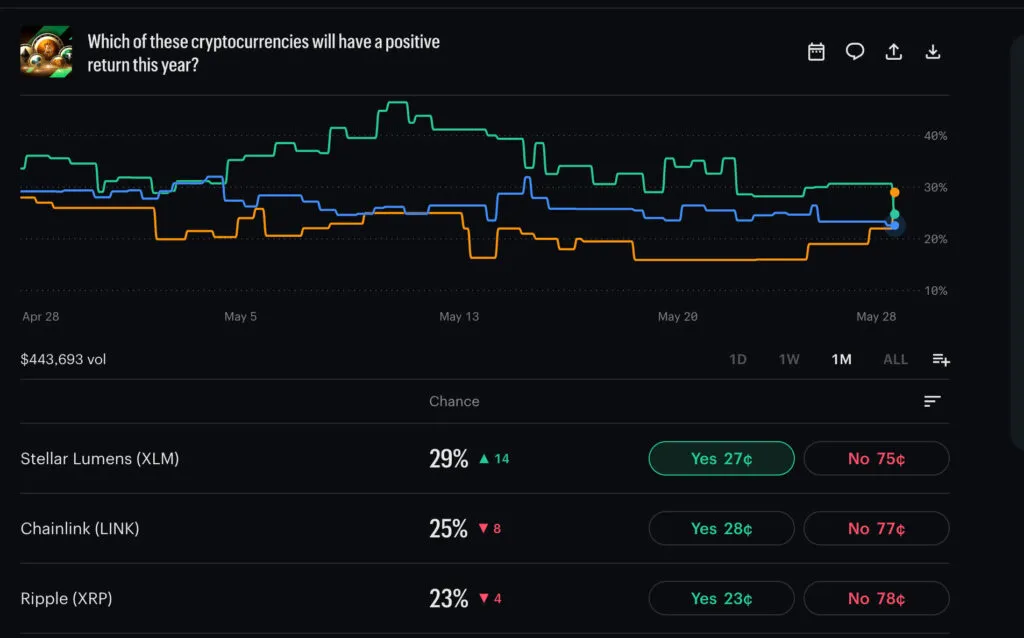
Task: Click the 10% y-axis label
Action: pyautogui.click(x=935, y=291)
